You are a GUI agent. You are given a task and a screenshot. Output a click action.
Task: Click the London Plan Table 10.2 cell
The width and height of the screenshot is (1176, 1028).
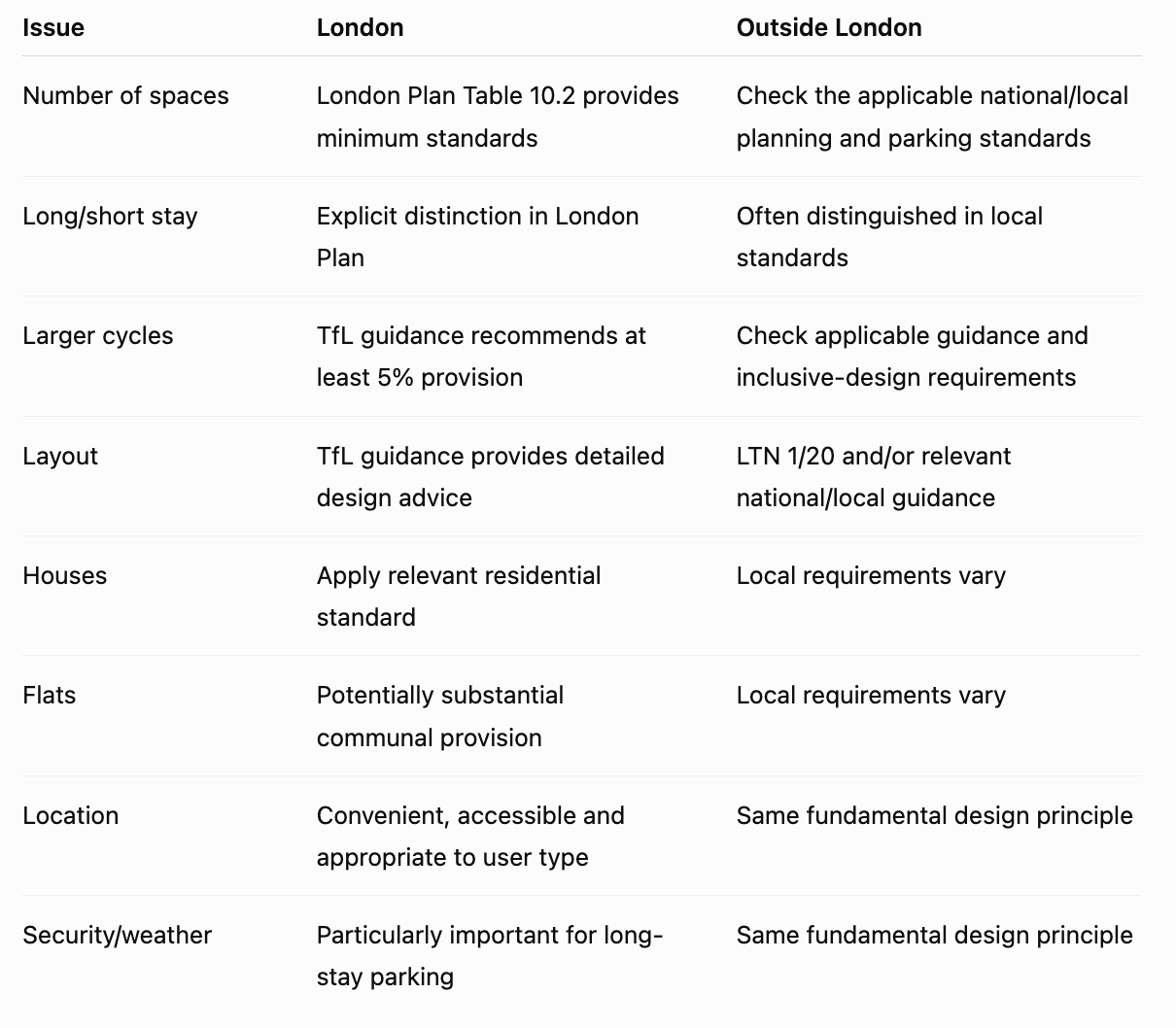498,117
